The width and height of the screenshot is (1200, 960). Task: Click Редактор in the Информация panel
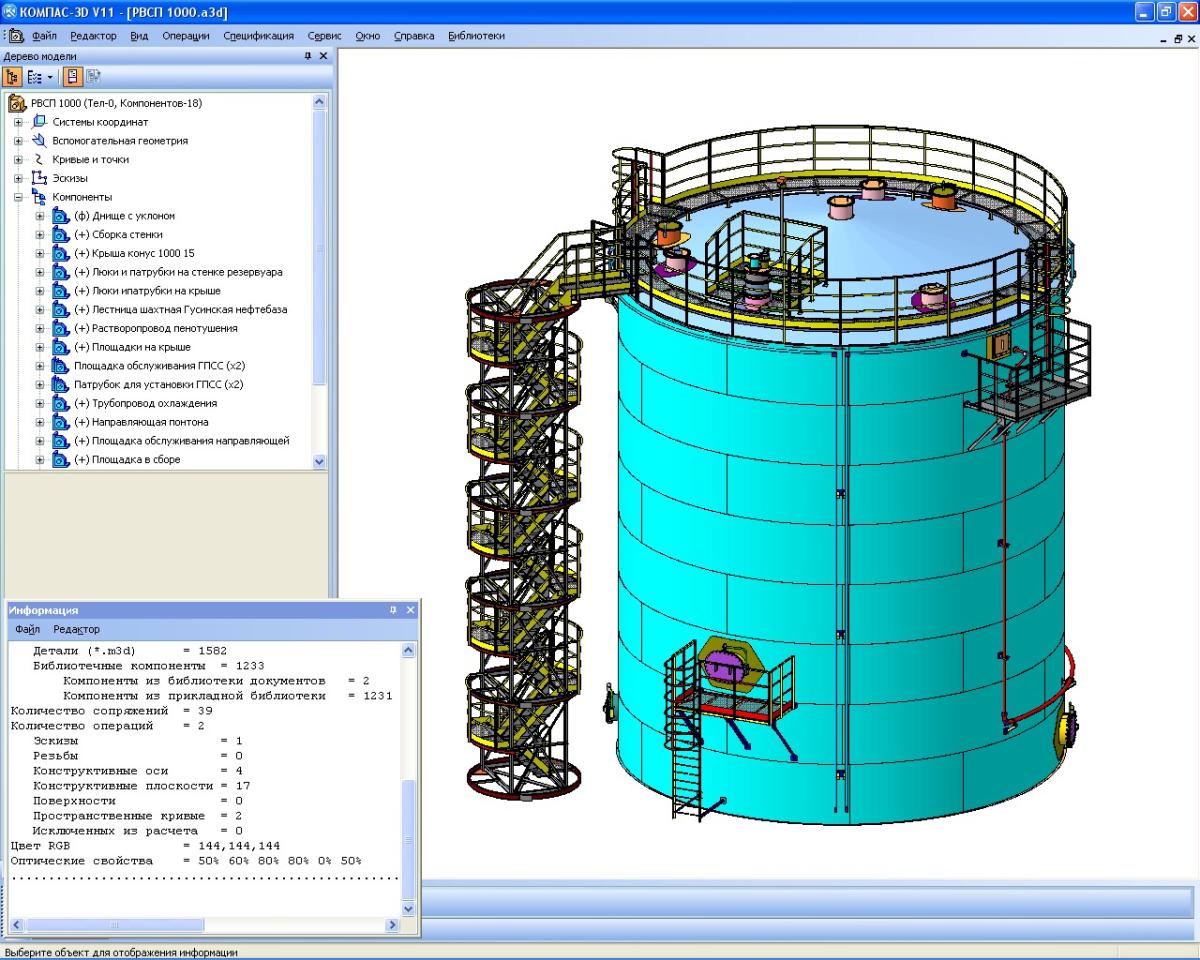77,629
